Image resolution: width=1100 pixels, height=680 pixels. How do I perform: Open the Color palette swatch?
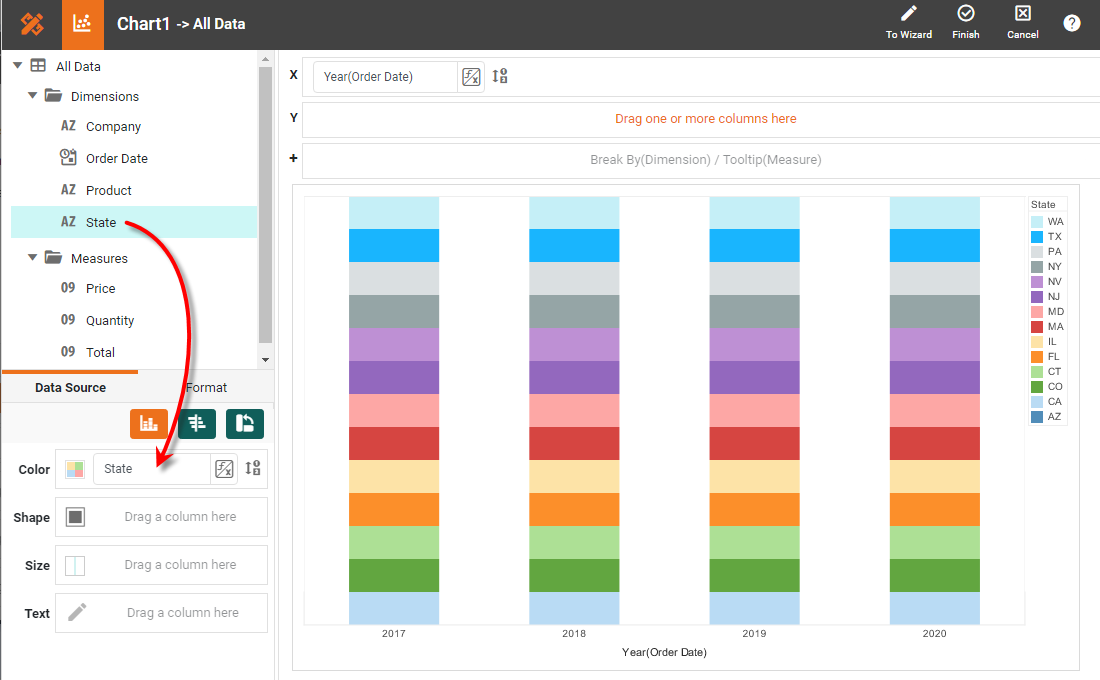click(x=74, y=469)
